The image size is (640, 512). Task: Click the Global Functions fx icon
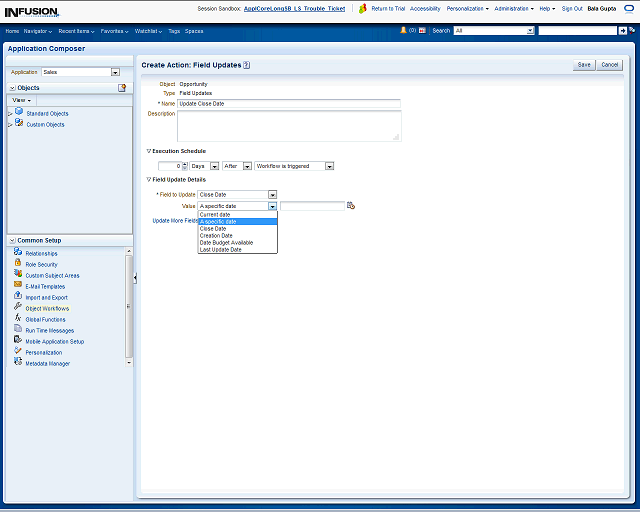point(18,319)
